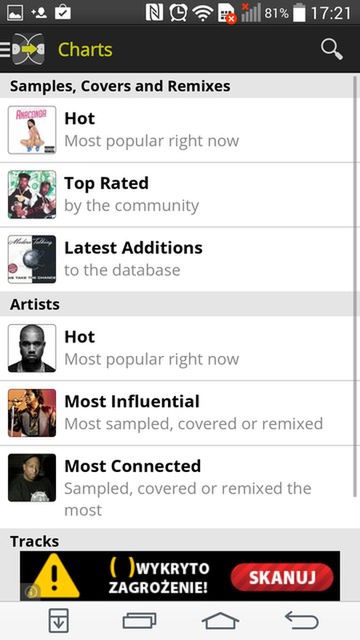Screen dimensions: 360x640
Task: Open the recent apps navigation button
Action: (139, 621)
